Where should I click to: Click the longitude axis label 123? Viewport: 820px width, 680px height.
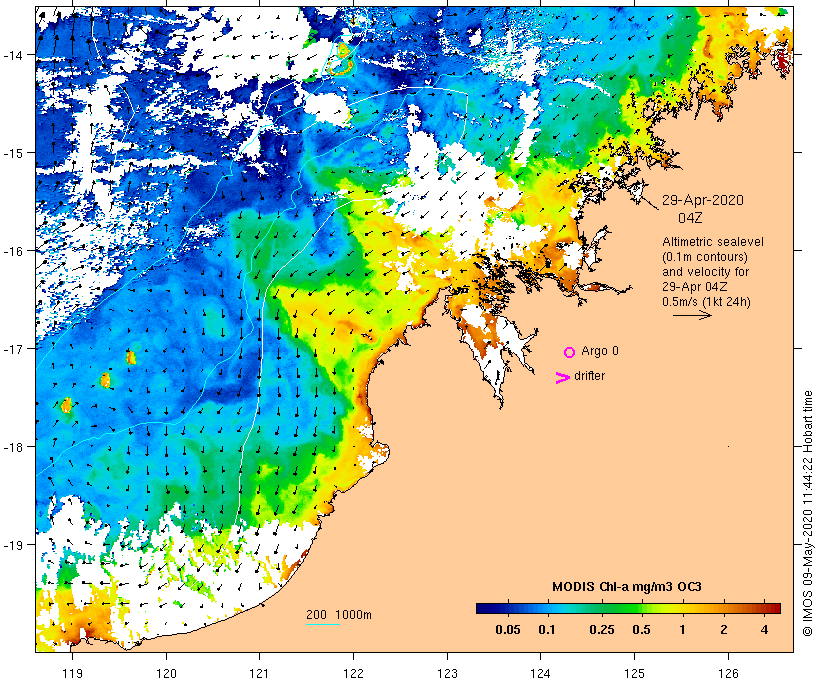[447, 673]
